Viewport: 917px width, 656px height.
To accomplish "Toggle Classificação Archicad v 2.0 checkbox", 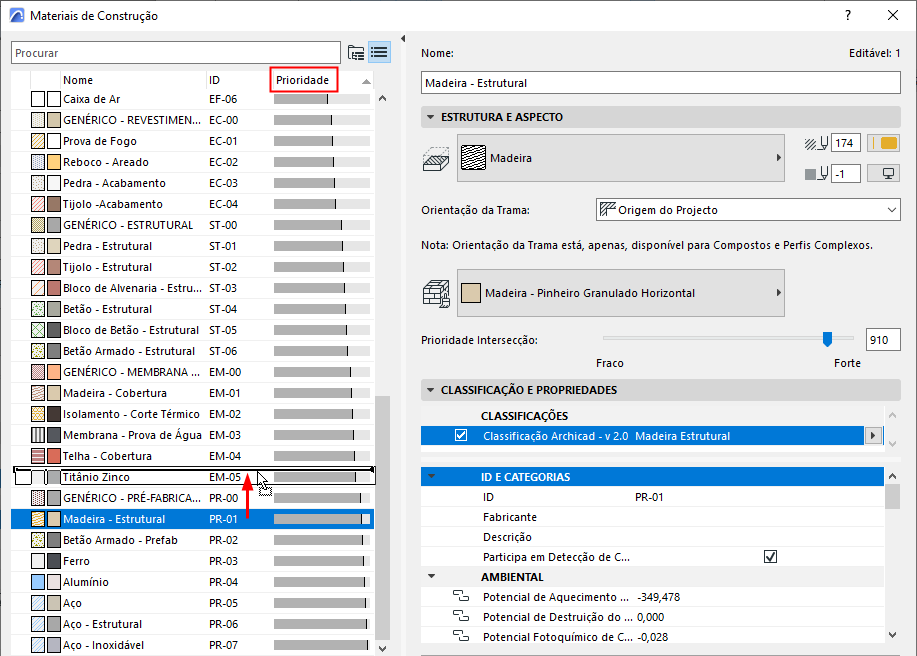I will [461, 436].
